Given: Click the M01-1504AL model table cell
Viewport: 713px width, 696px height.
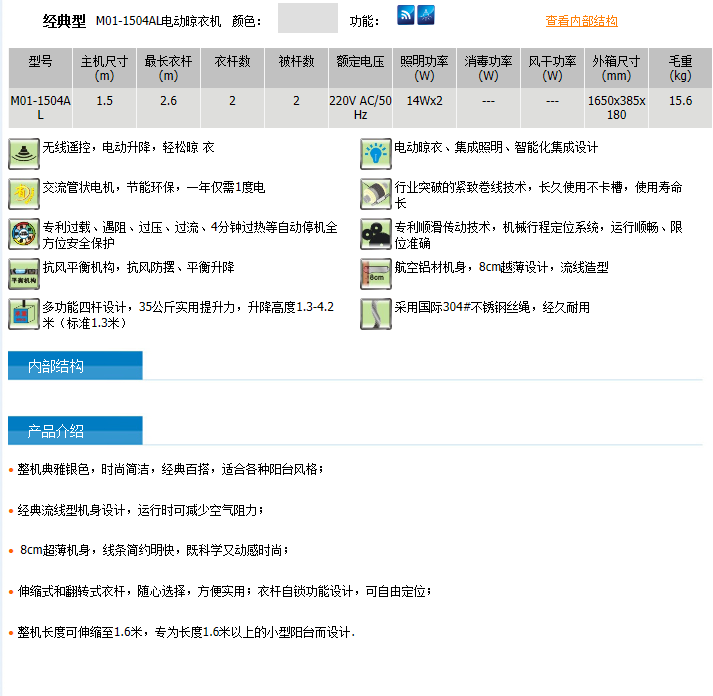Looking at the screenshot, I should pyautogui.click(x=40, y=108).
